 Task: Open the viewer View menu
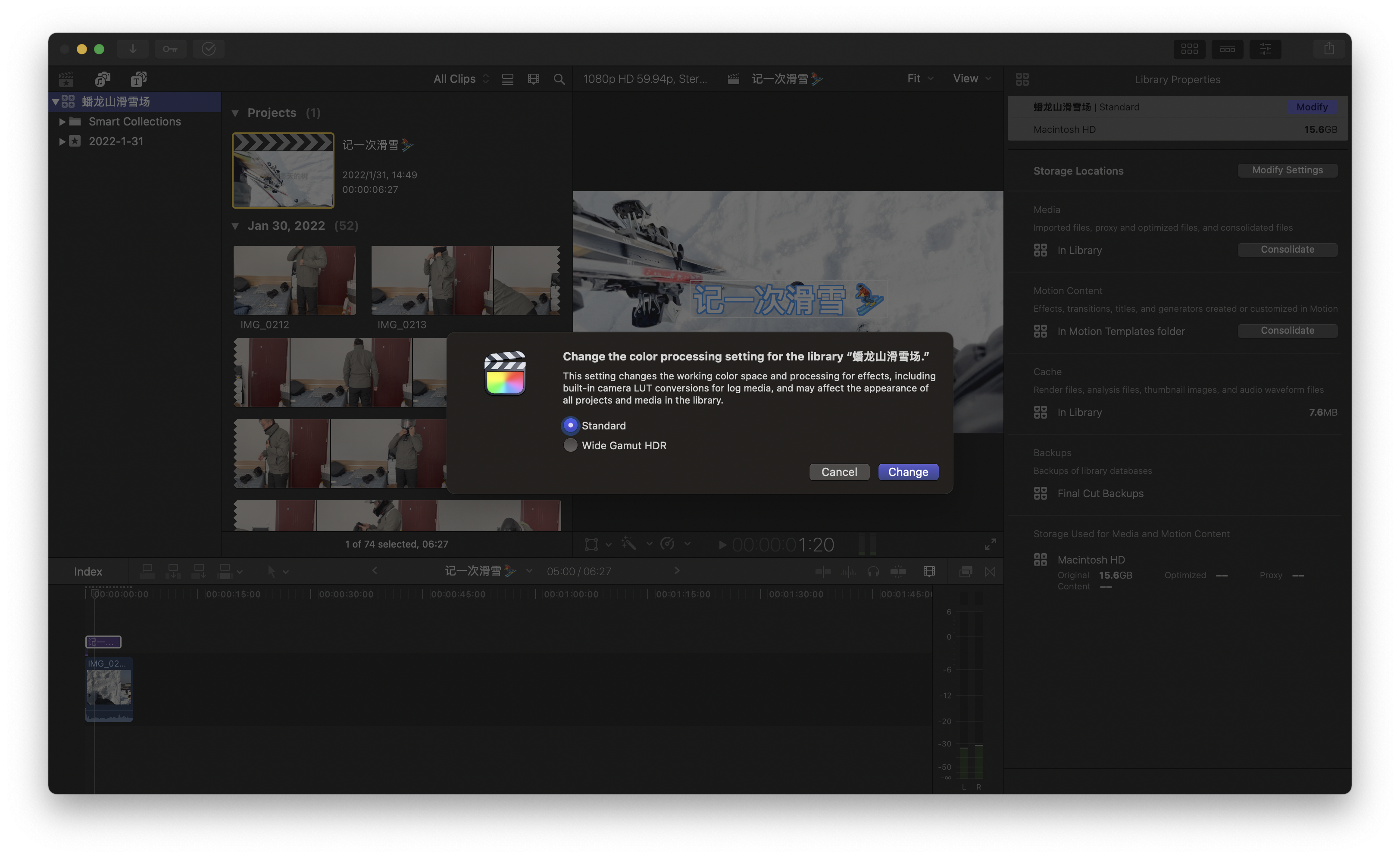click(x=972, y=78)
